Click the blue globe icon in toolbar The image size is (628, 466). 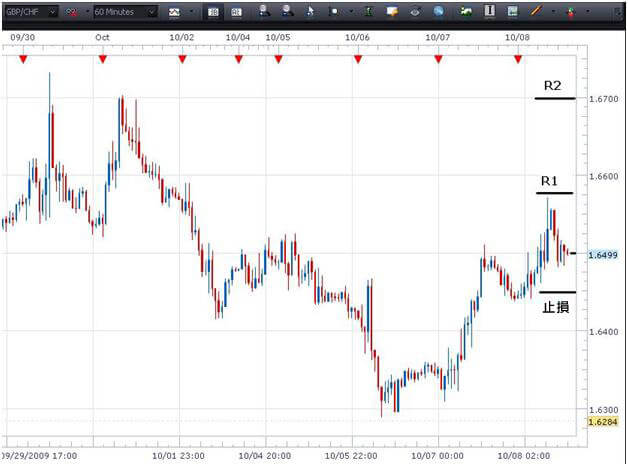click(439, 12)
